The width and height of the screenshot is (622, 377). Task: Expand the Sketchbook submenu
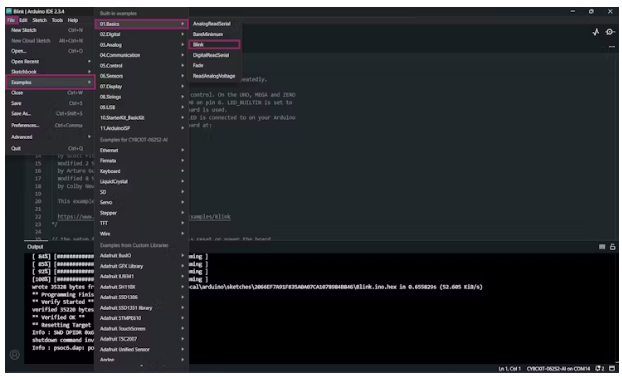[50, 72]
